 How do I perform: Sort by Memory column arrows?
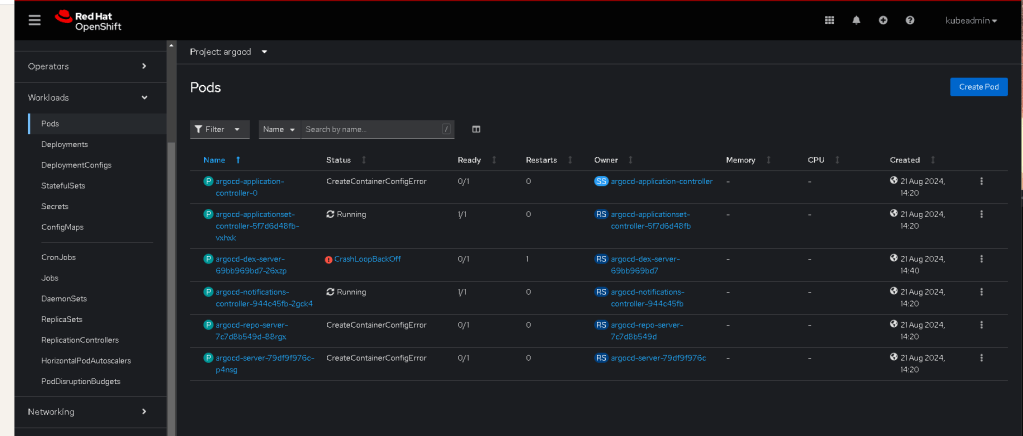pyautogui.click(x=768, y=160)
